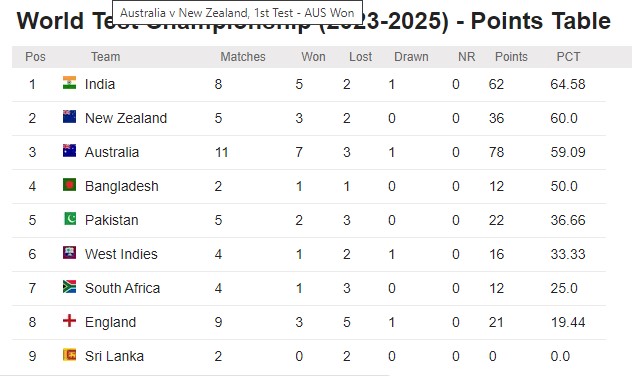632x376 pixels.
Task: Open the India team name
Action: pos(100,84)
